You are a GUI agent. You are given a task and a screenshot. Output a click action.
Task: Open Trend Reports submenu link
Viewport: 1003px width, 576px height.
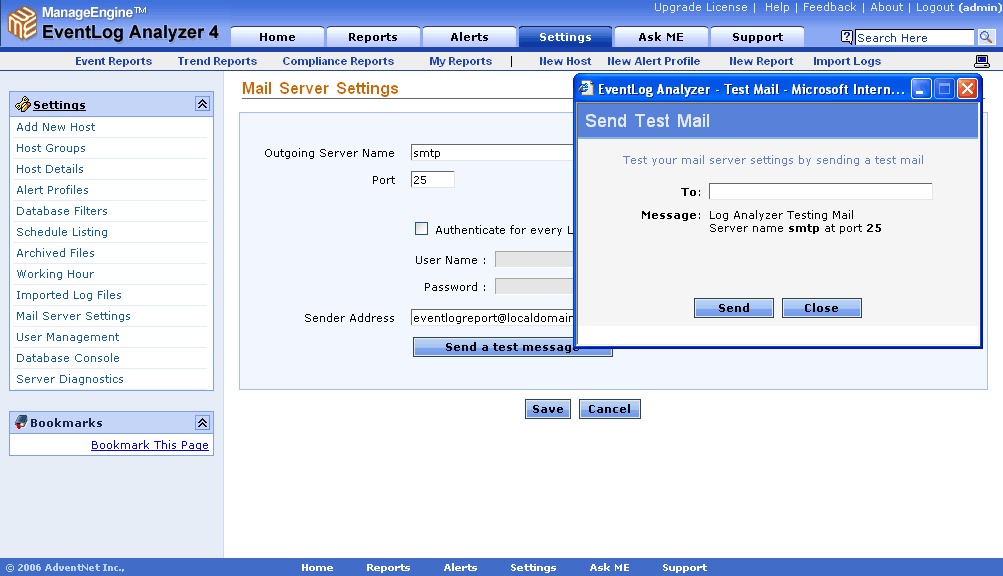click(217, 61)
